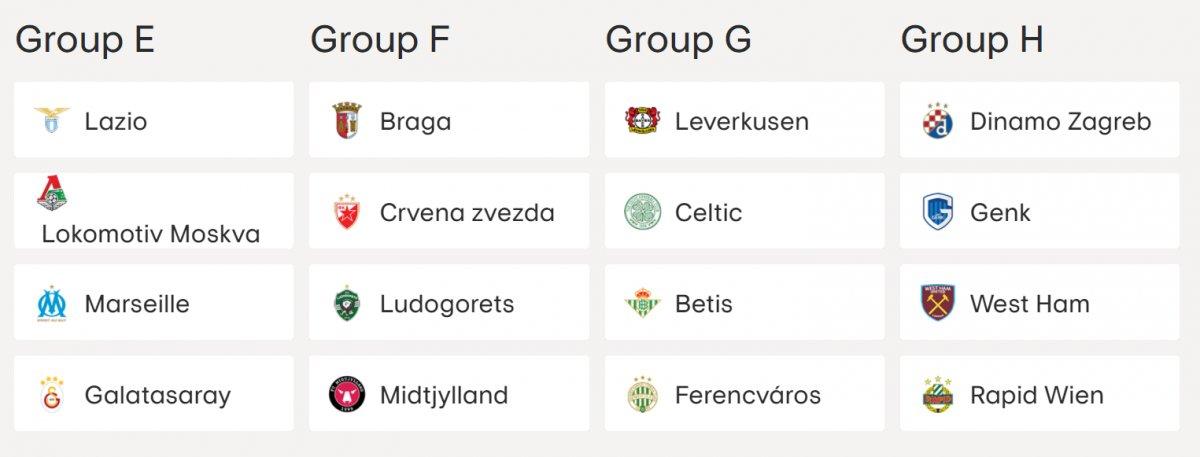Click the Dinamo Zagreb crest icon
The height and width of the screenshot is (457, 1200).
tap(938, 121)
